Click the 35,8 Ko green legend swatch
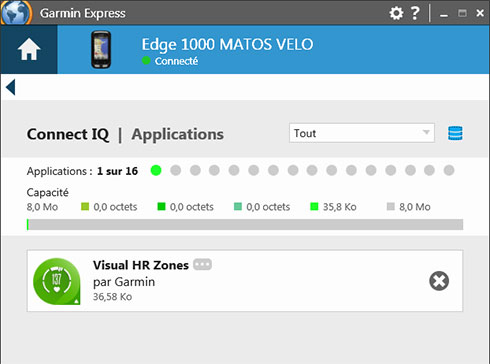The image size is (490, 364). 314,207
